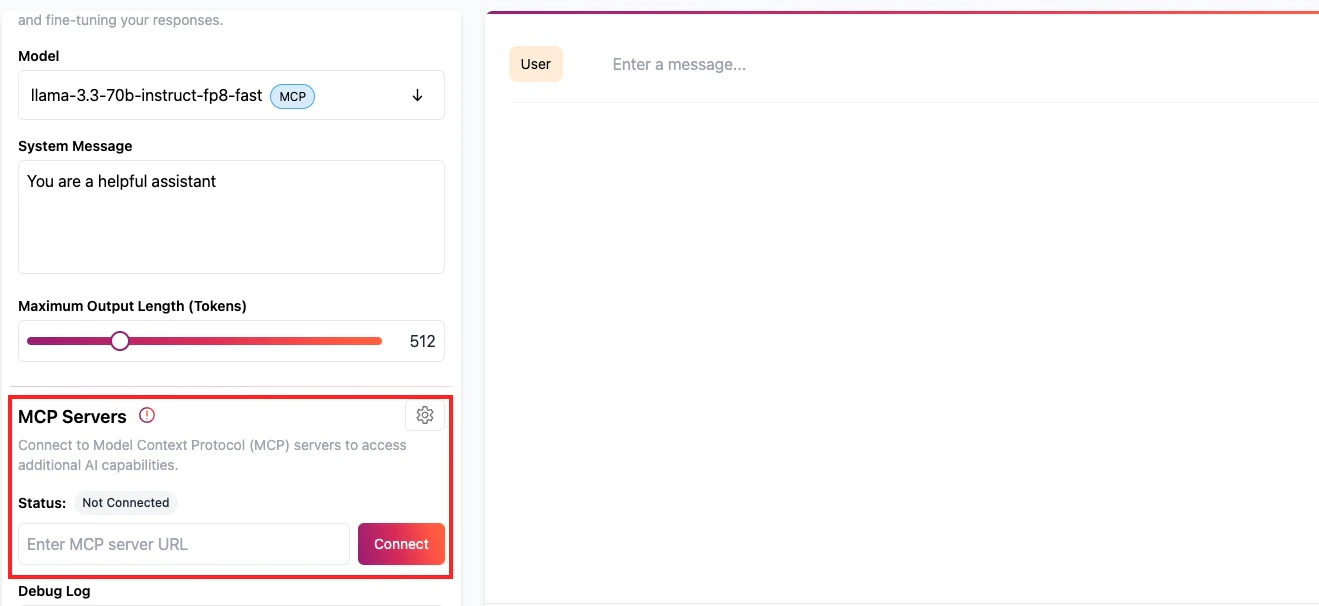Open the llama-3.3-70b-instruct-fp8-fast model dropdown
The height and width of the screenshot is (606, 1319).
coord(231,95)
